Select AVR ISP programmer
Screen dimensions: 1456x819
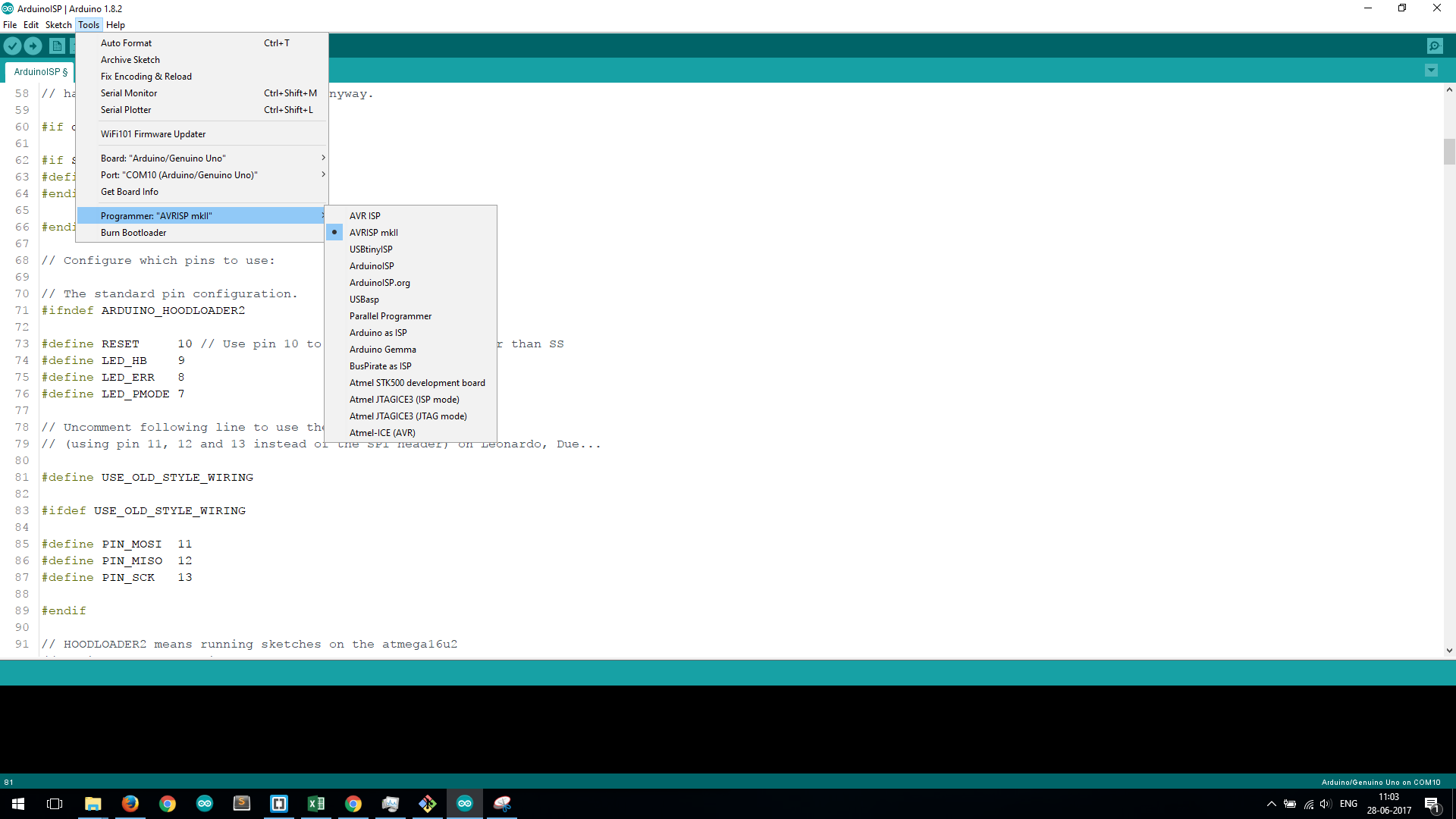[411, 216]
